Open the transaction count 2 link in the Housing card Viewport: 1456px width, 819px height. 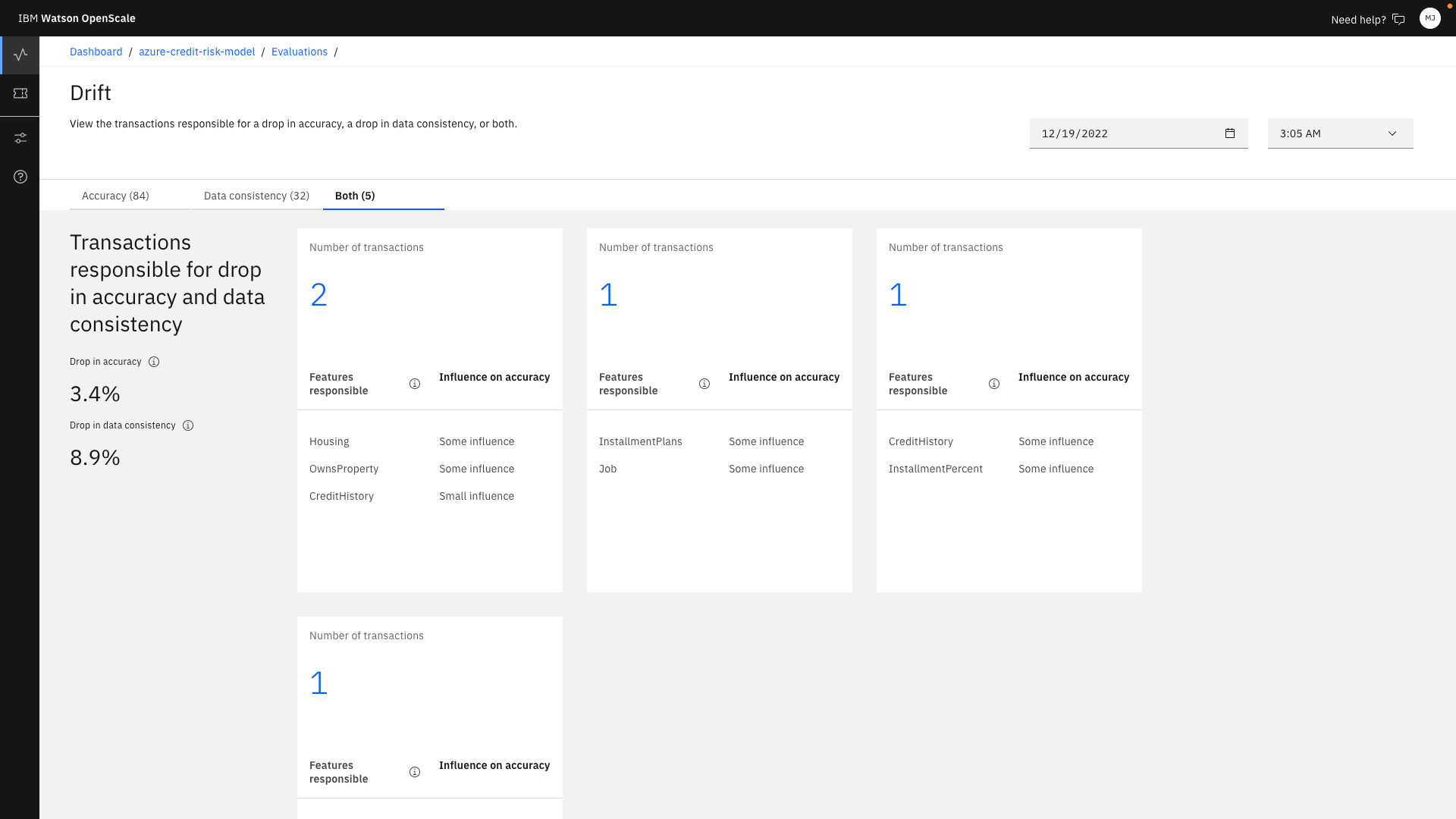coord(318,294)
